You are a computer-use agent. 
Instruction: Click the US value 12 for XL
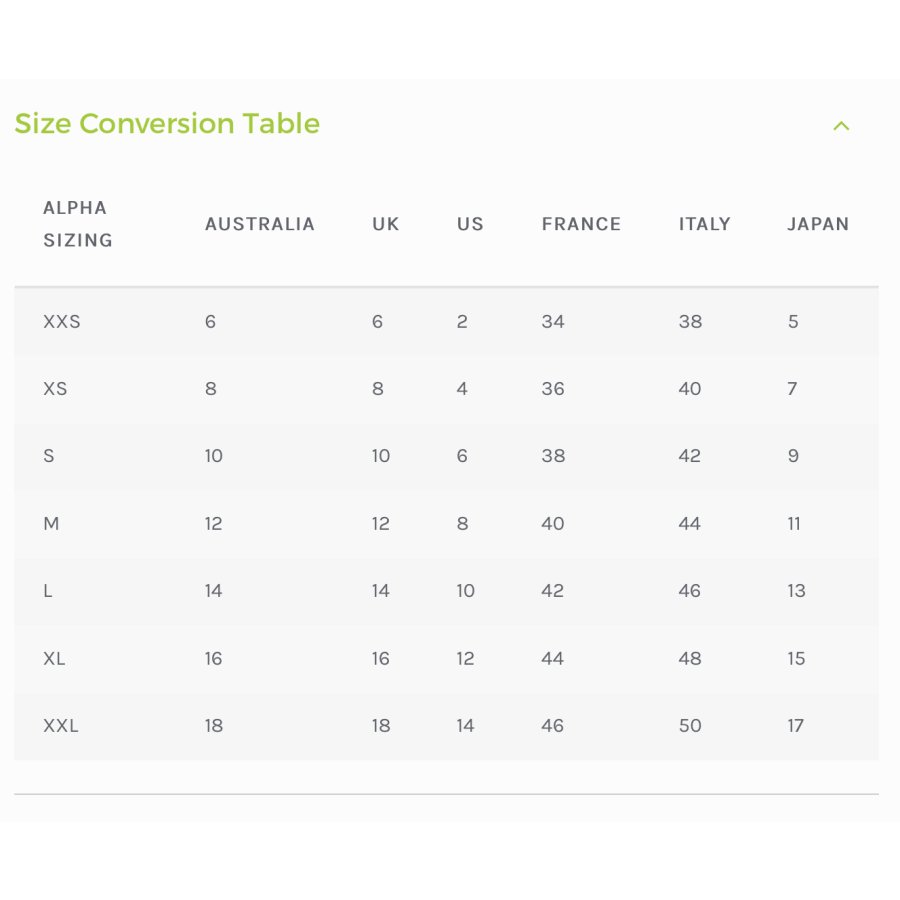pos(465,659)
